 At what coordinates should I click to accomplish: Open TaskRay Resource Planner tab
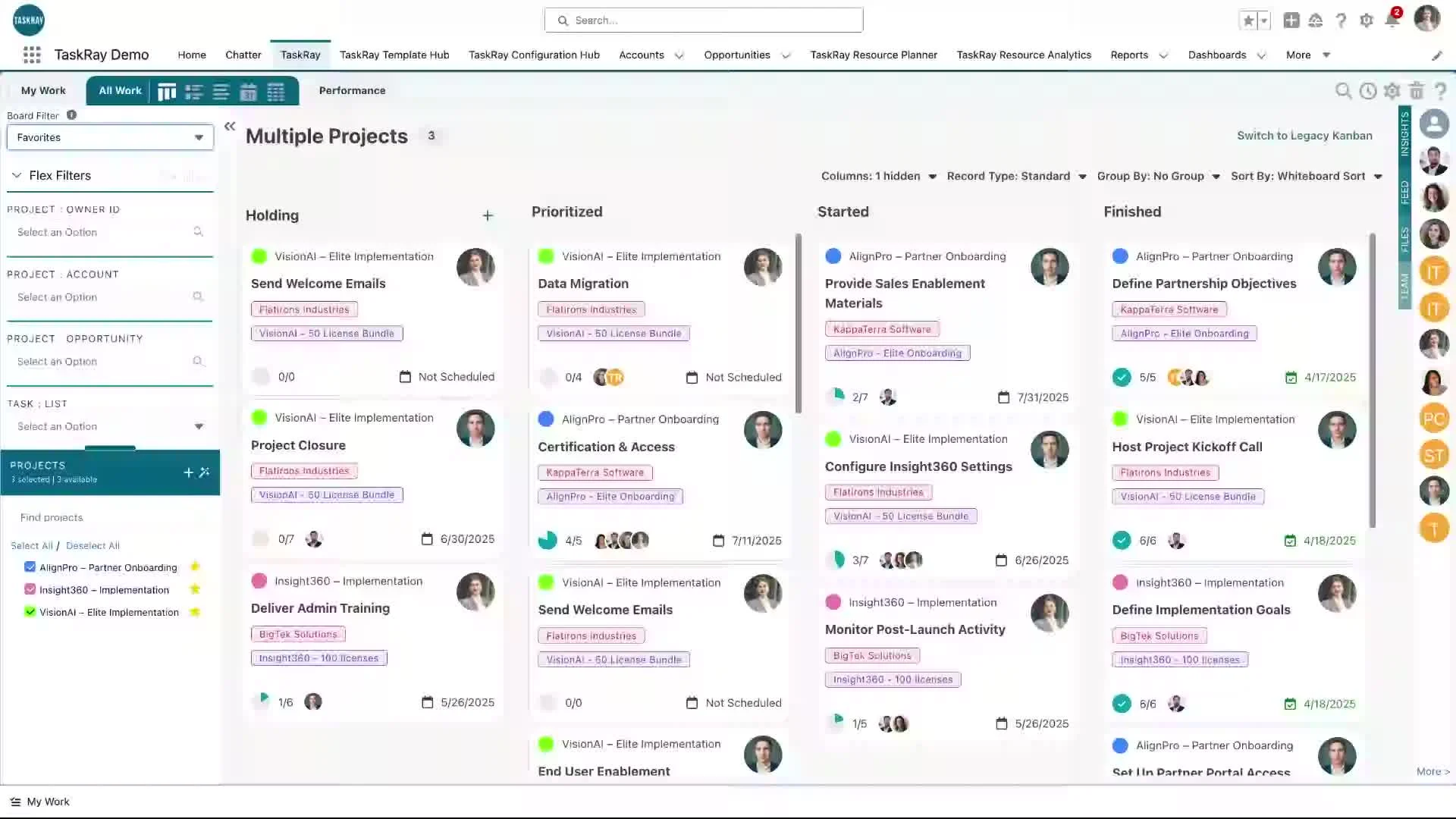click(874, 55)
